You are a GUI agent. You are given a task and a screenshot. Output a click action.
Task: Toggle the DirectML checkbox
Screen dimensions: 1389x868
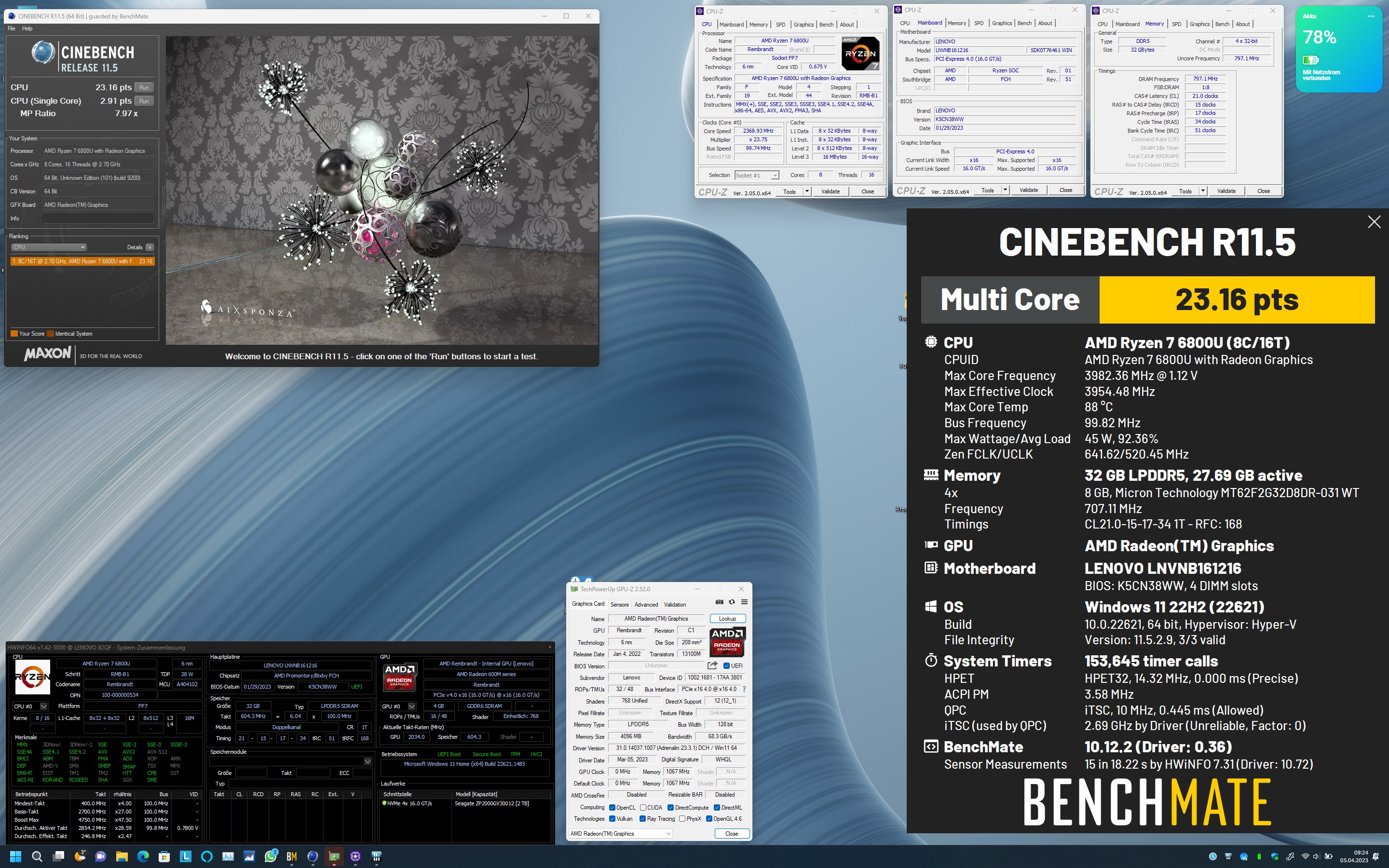pos(716,807)
